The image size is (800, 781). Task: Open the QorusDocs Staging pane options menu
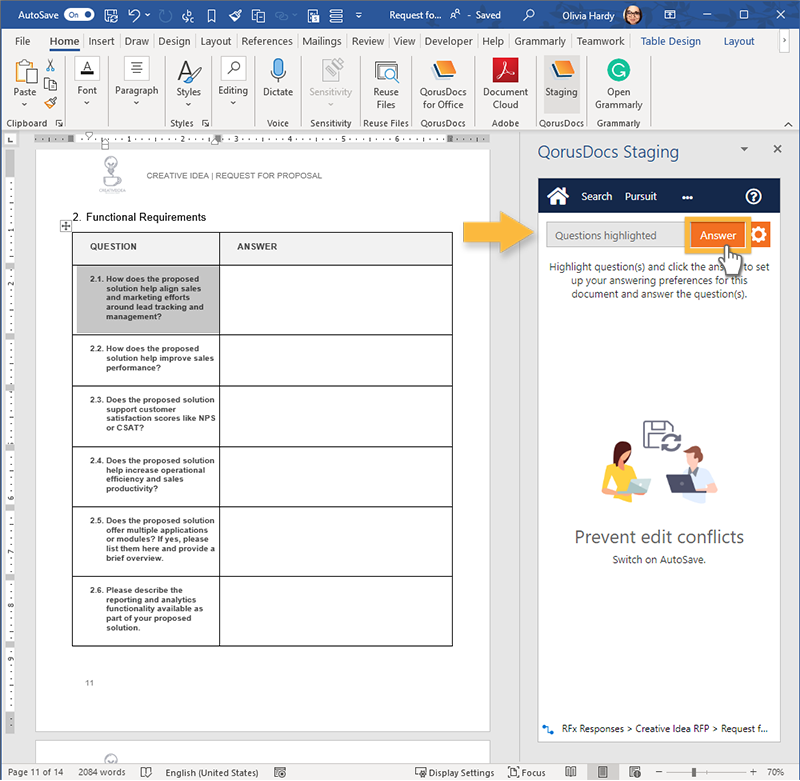744,149
